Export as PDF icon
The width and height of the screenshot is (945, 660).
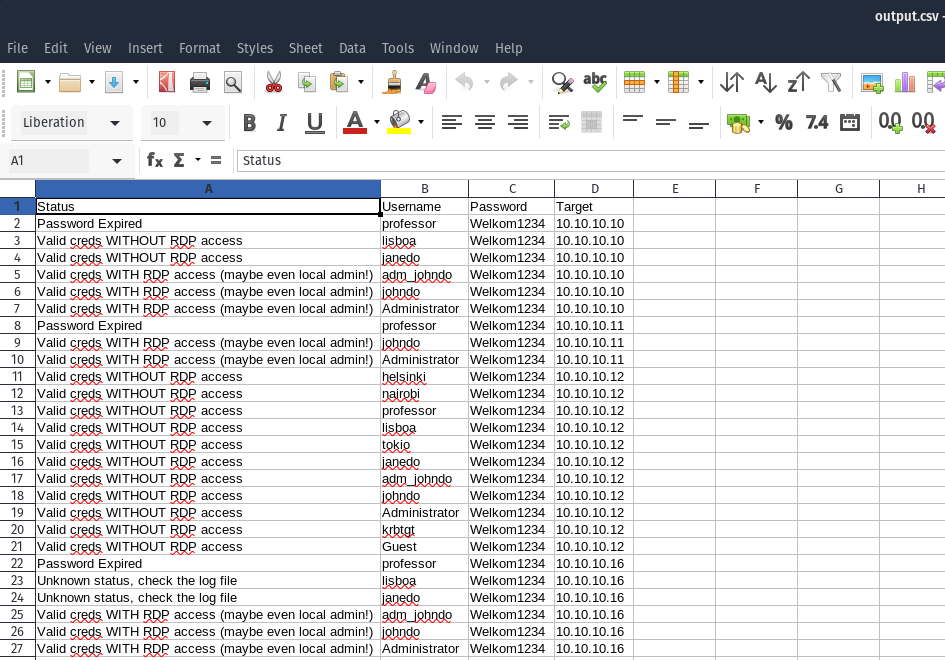tap(167, 83)
